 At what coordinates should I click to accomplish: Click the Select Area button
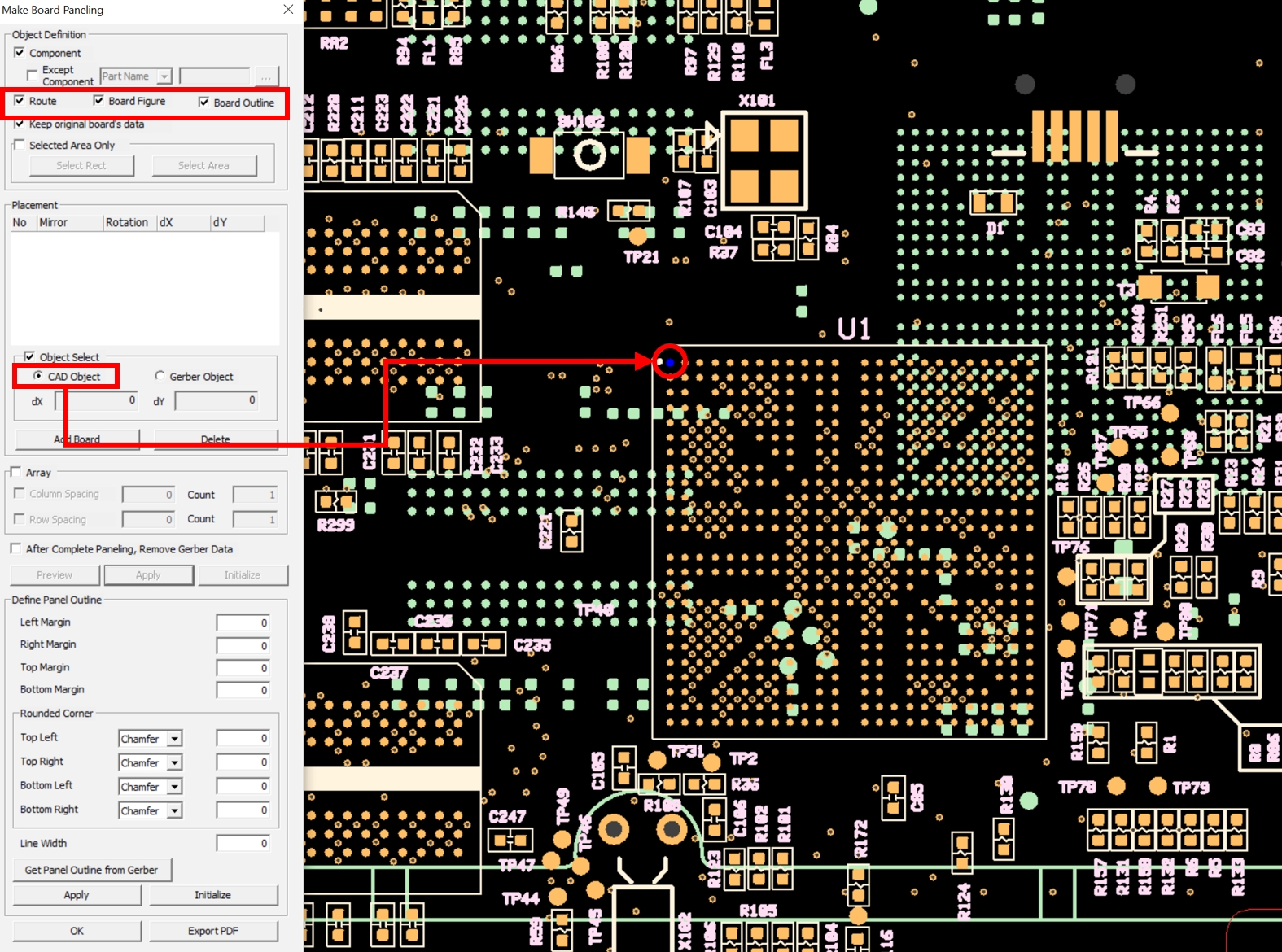(203, 166)
